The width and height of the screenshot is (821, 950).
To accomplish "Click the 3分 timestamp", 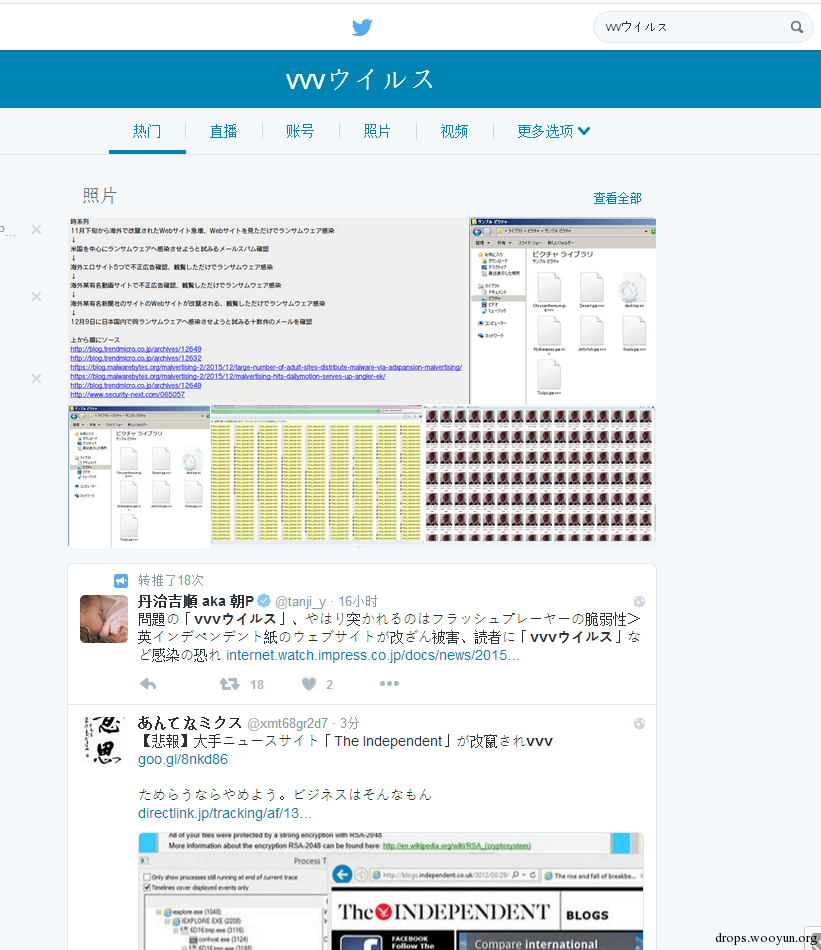I will coord(350,723).
